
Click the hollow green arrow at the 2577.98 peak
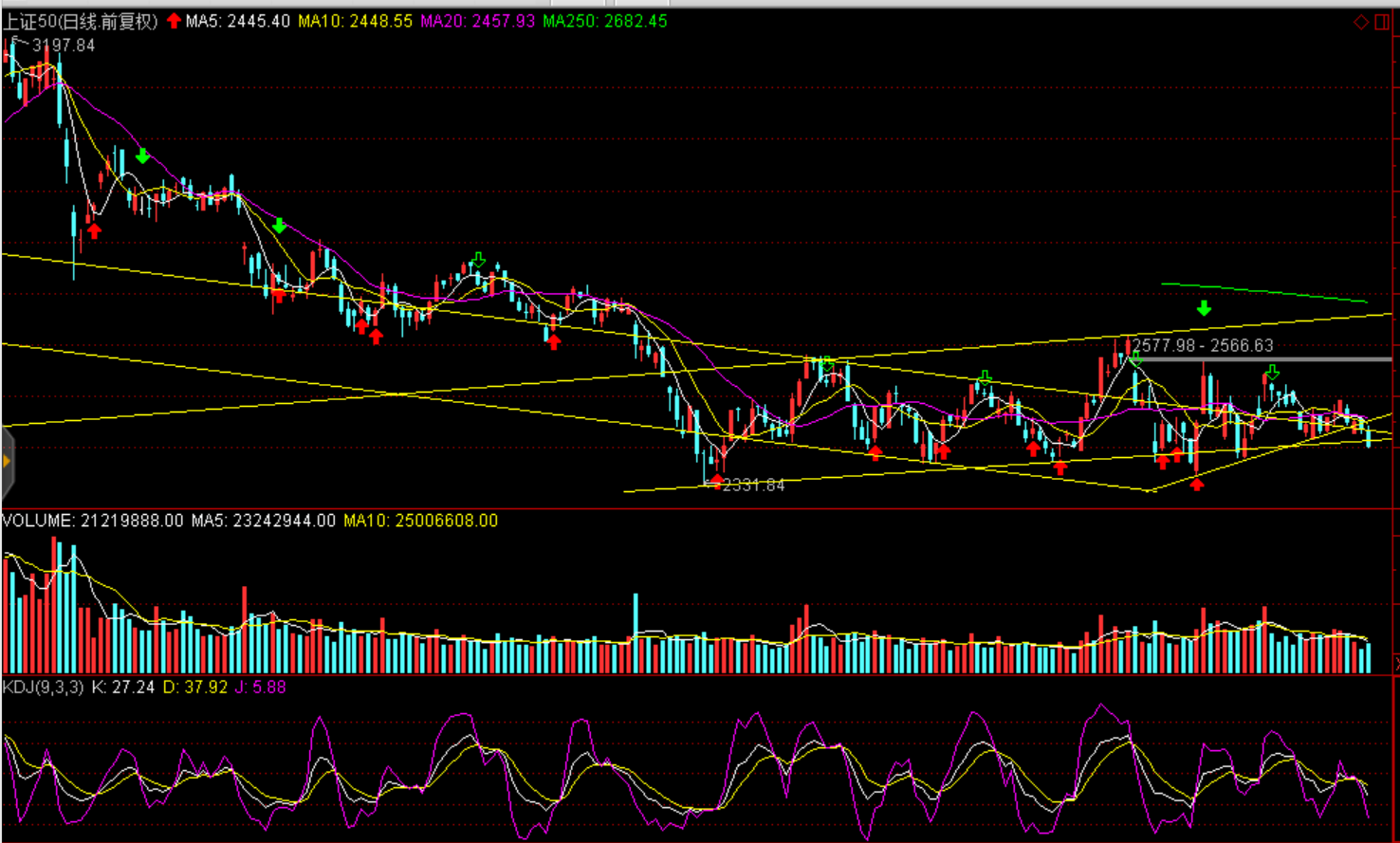click(1135, 359)
